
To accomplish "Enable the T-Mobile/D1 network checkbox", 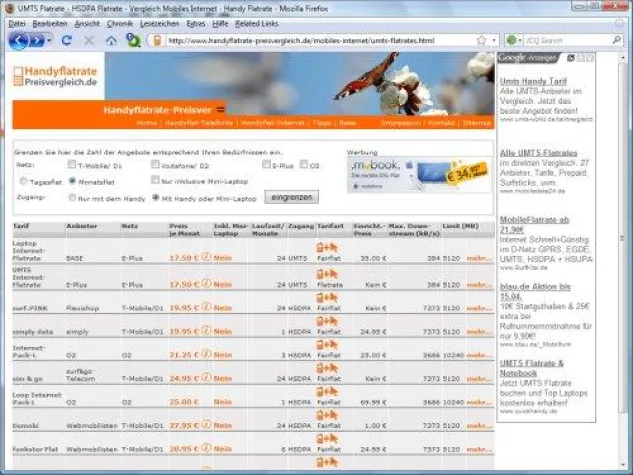I will [72, 164].
